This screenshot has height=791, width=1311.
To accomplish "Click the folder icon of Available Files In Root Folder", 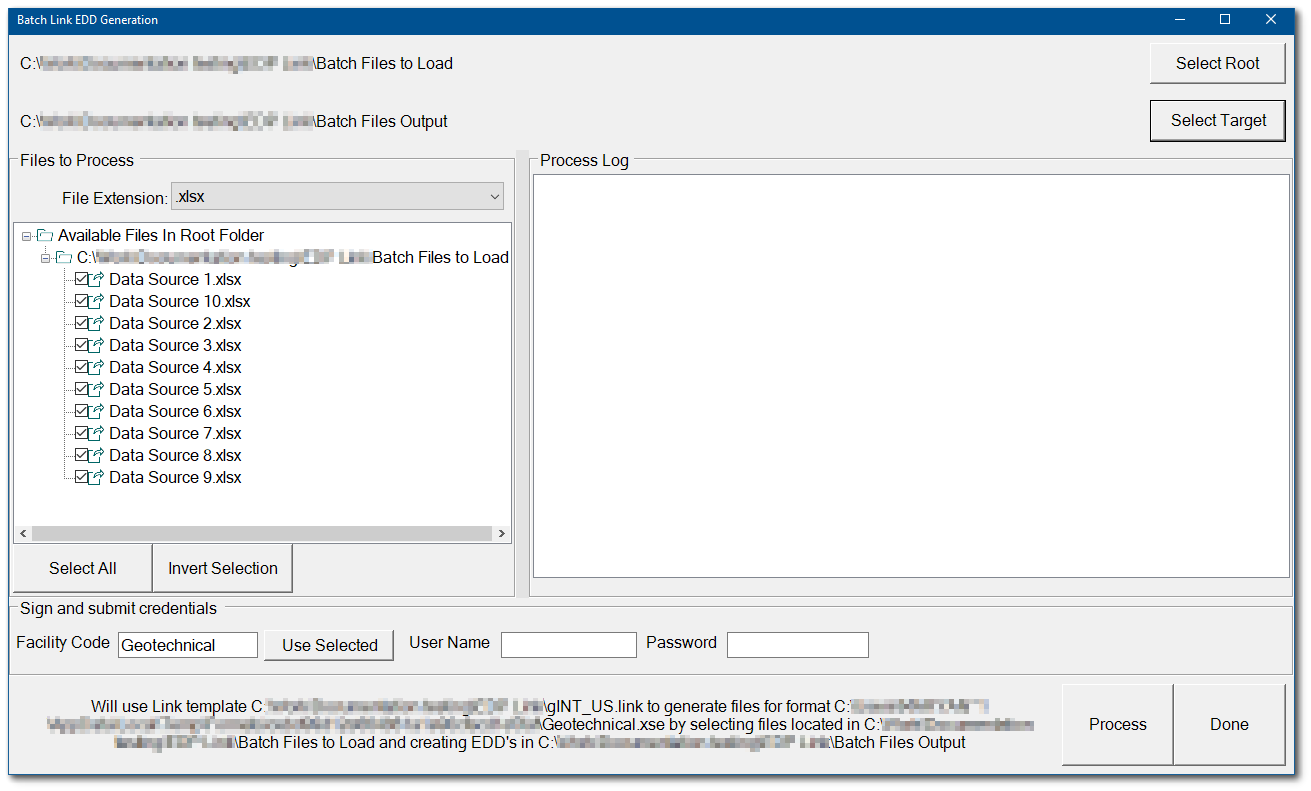I will tap(43, 235).
